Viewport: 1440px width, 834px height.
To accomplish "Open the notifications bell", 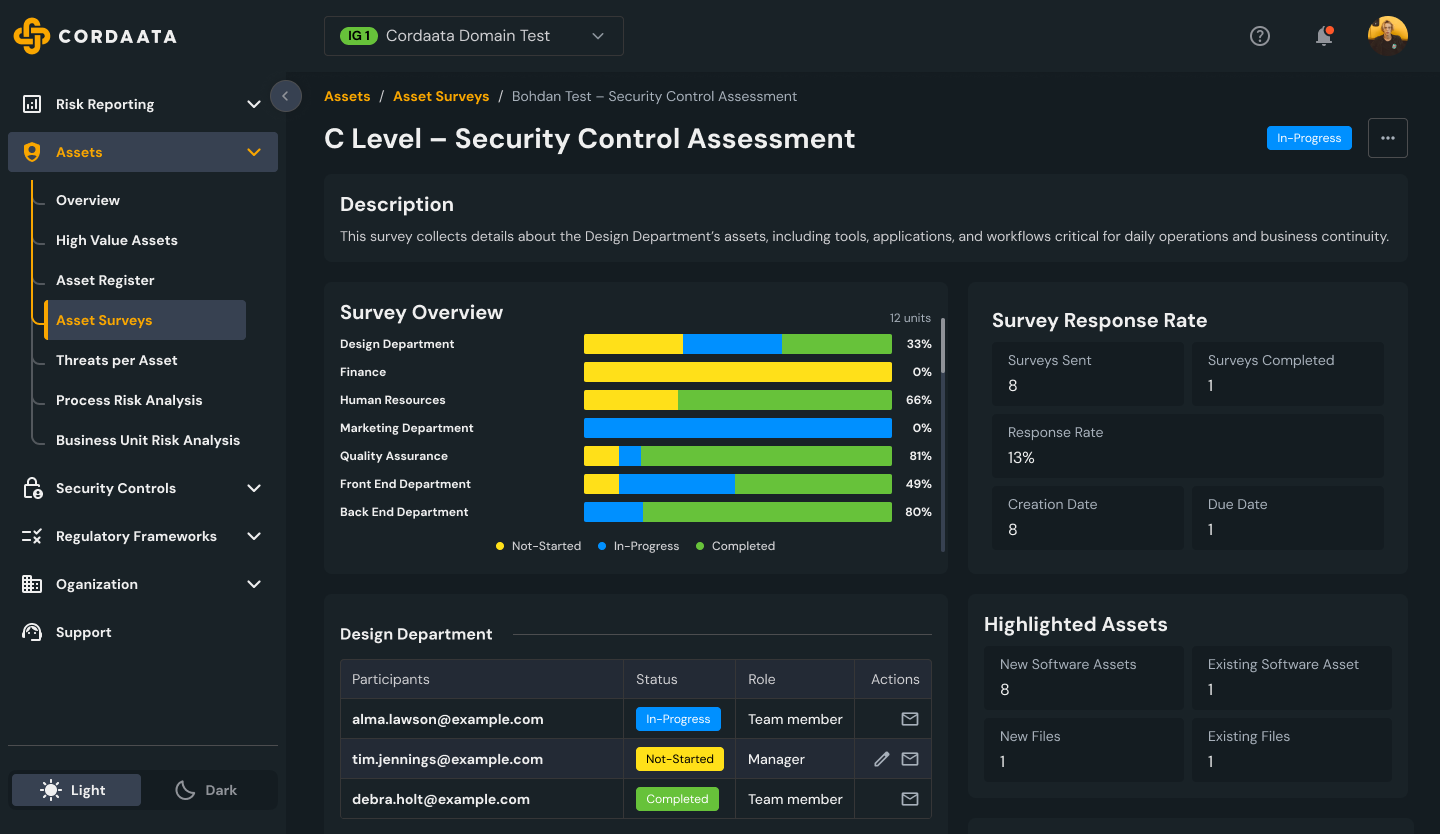I will pyautogui.click(x=1324, y=36).
